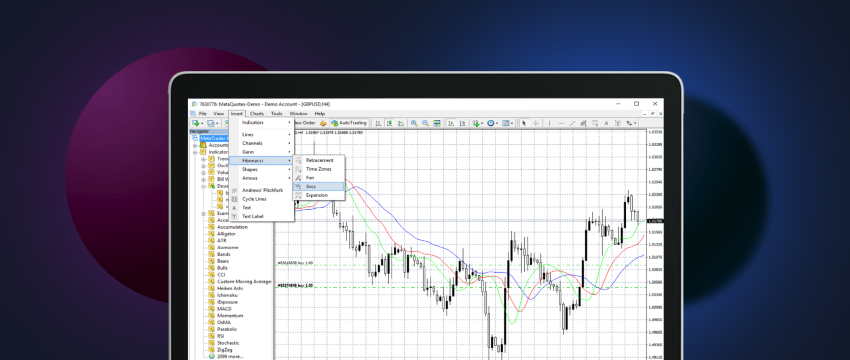Select the crosshair tool

[x=536, y=123]
